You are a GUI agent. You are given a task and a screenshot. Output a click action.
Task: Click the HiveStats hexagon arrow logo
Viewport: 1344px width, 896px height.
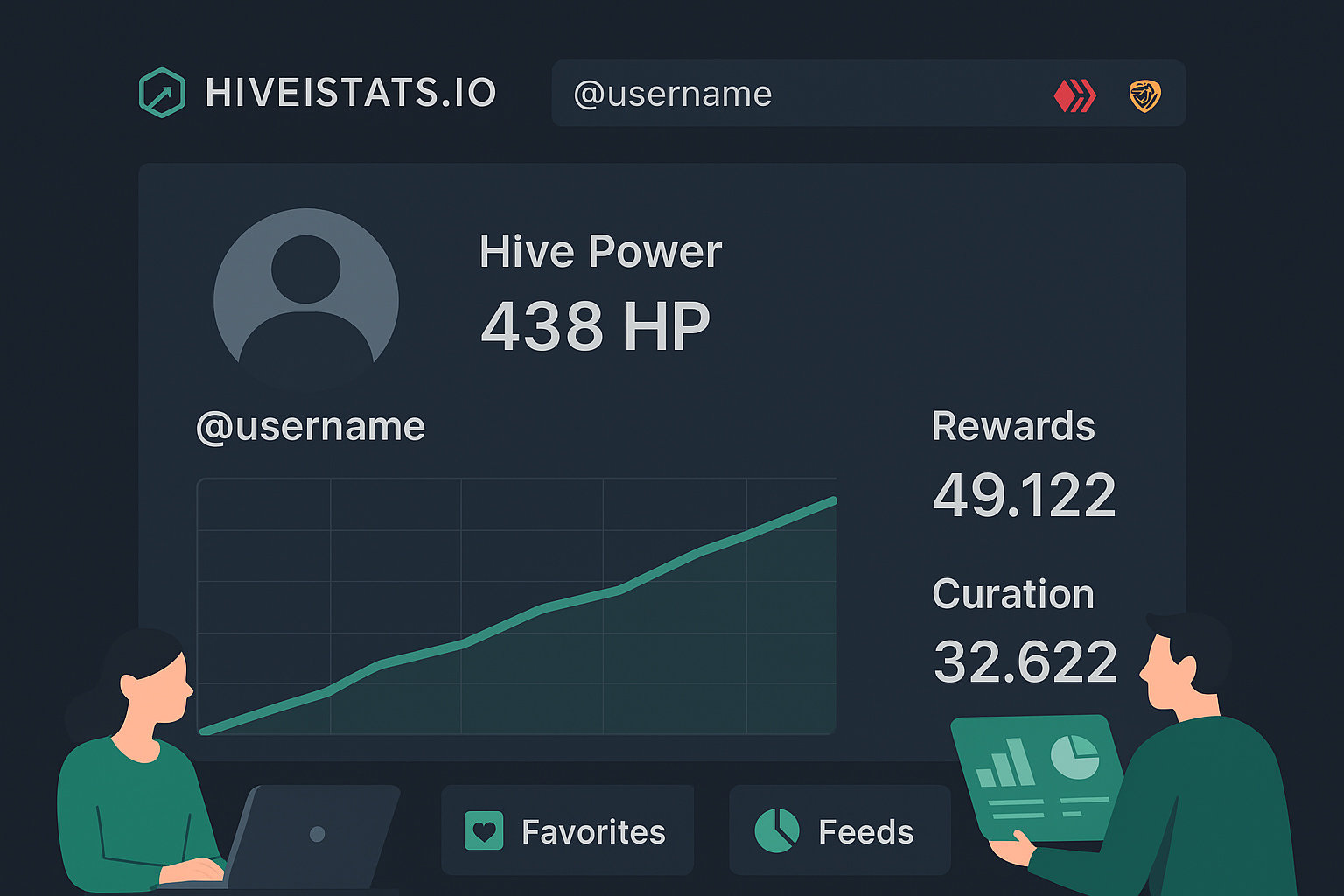click(162, 93)
